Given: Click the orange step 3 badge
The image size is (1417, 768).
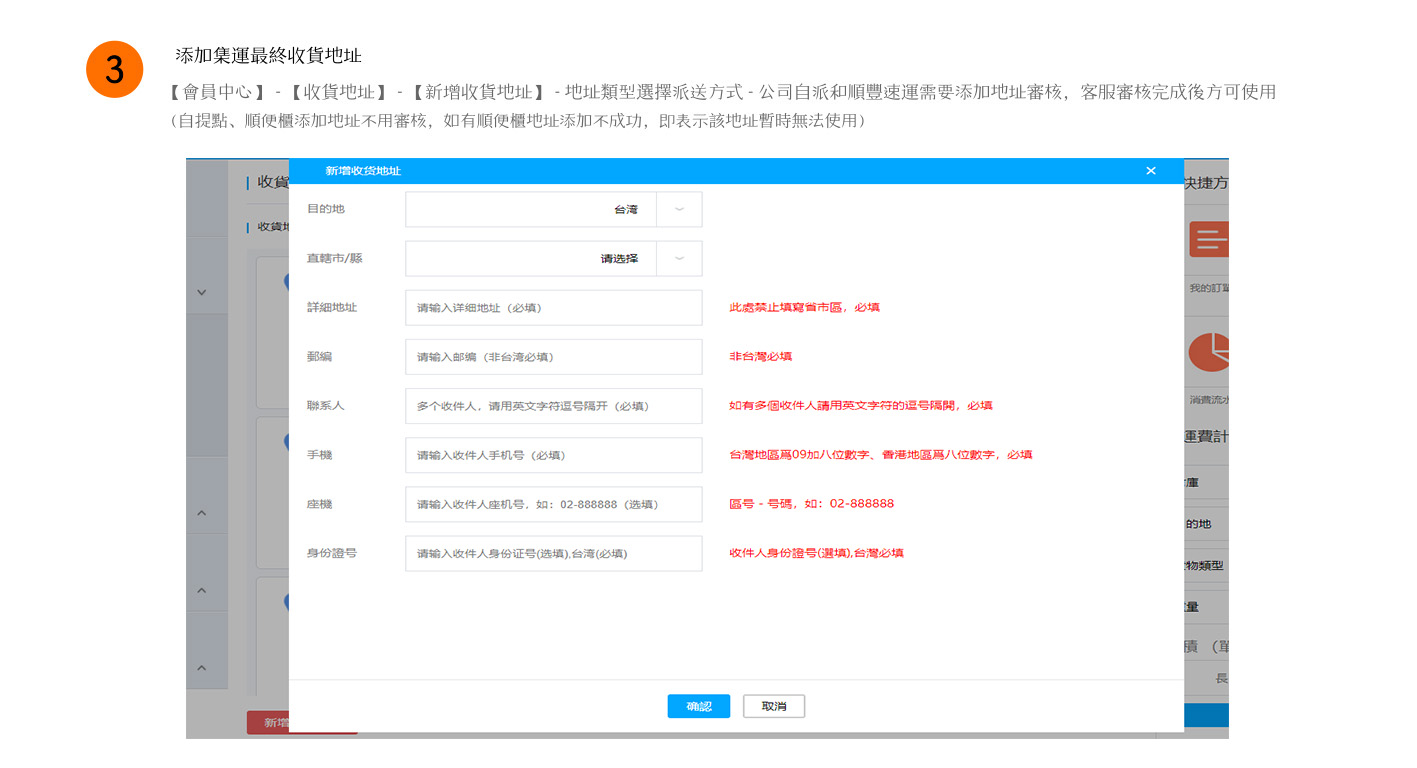Looking at the screenshot, I should (115, 69).
